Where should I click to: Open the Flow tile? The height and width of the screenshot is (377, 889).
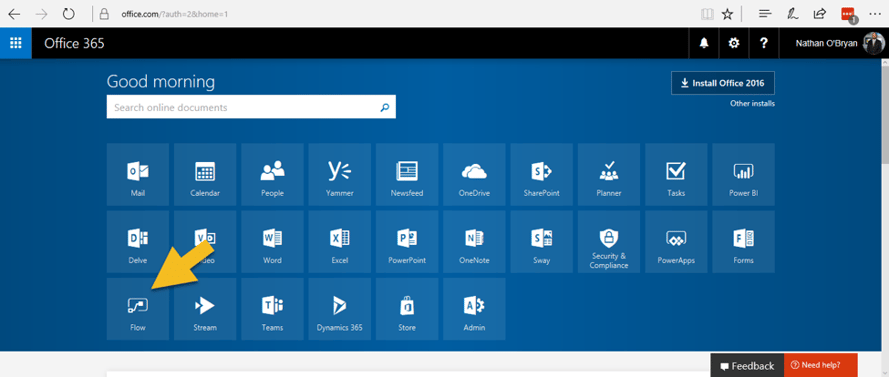(138, 309)
